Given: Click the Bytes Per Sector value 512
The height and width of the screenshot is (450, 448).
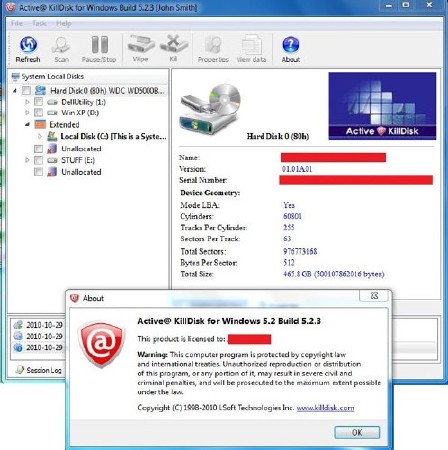Looking at the screenshot, I should (289, 262).
